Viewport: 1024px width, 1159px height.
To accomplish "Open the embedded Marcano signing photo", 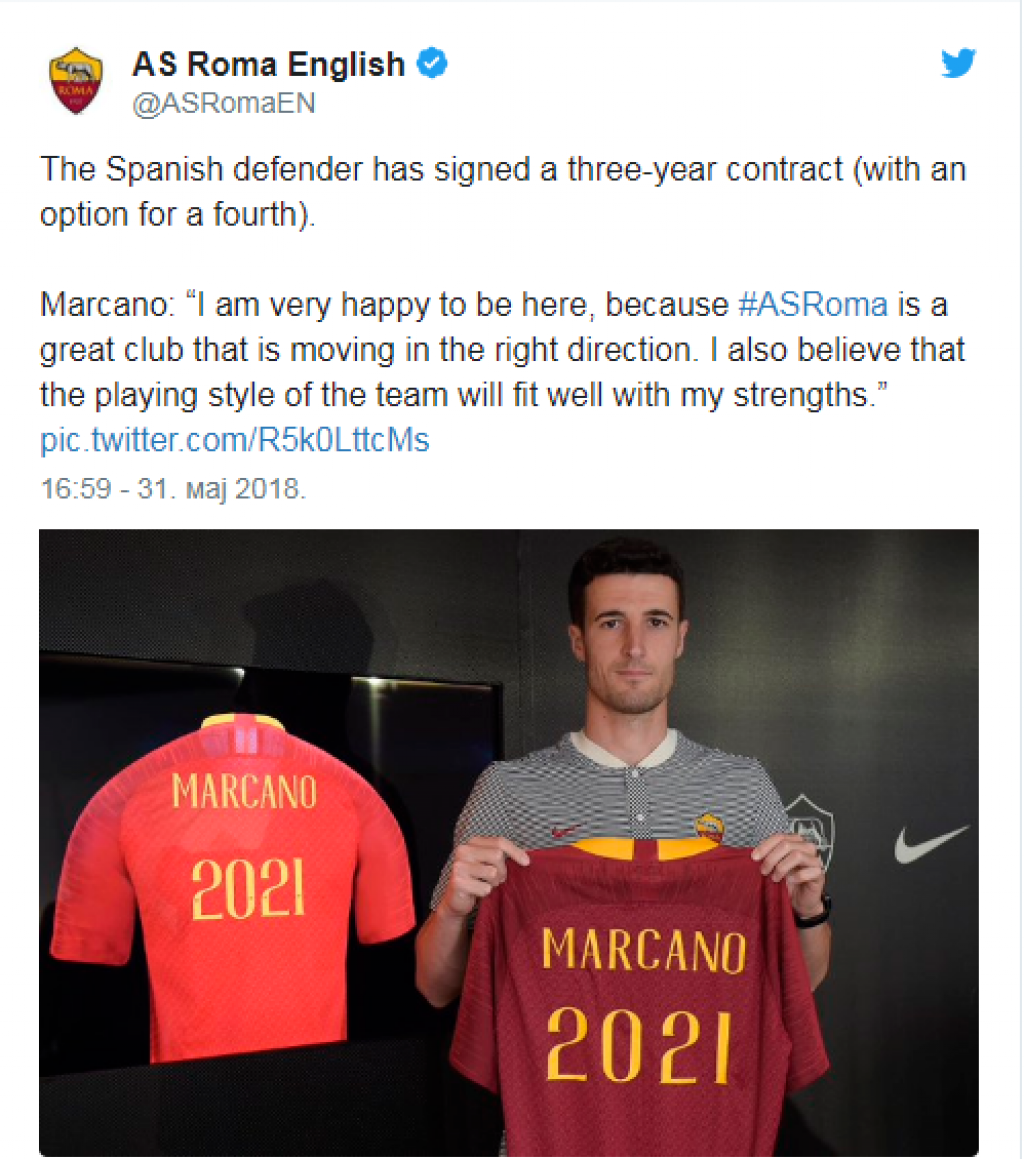I will click(x=509, y=842).
